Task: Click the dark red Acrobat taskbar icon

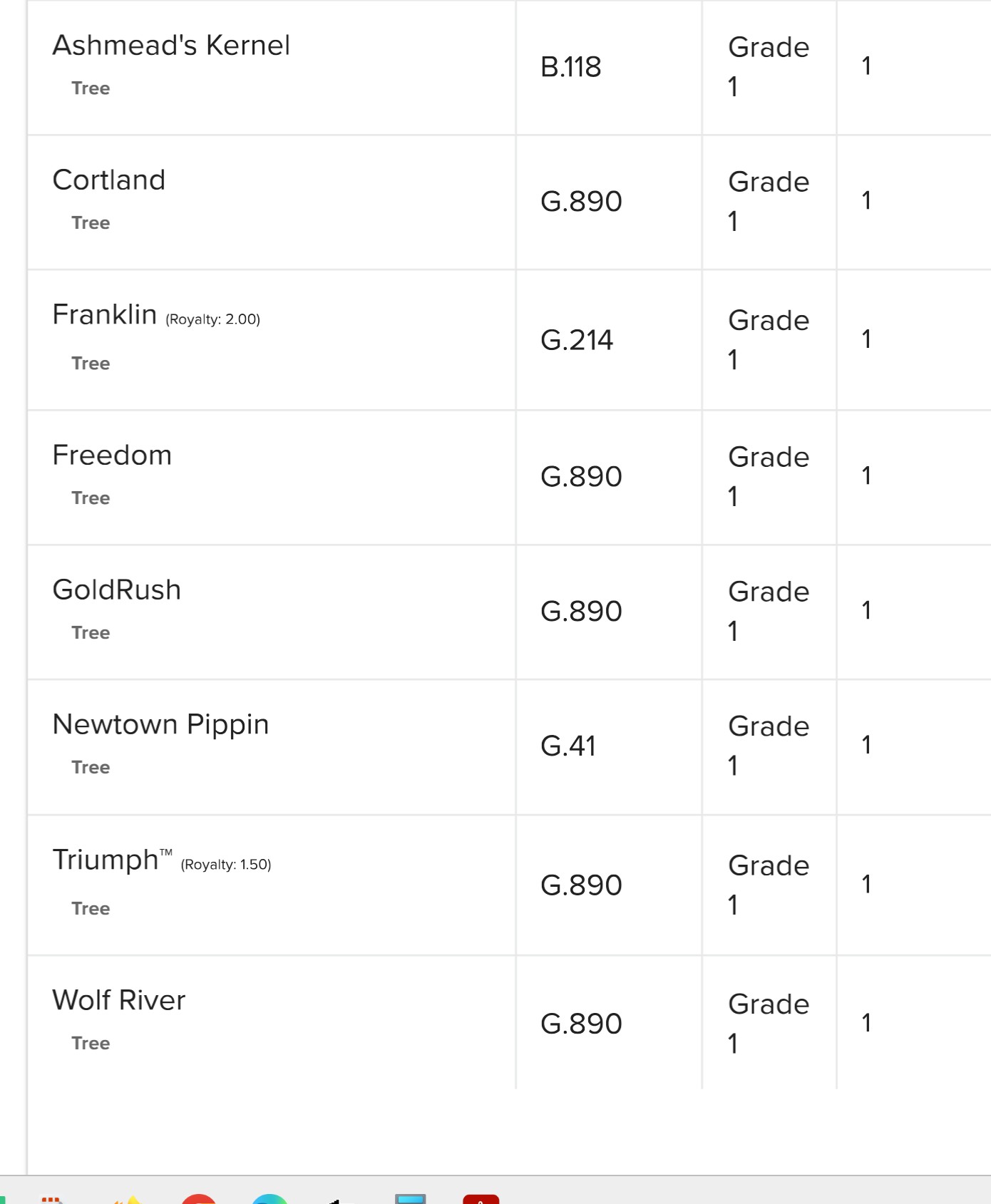Action: click(481, 1199)
